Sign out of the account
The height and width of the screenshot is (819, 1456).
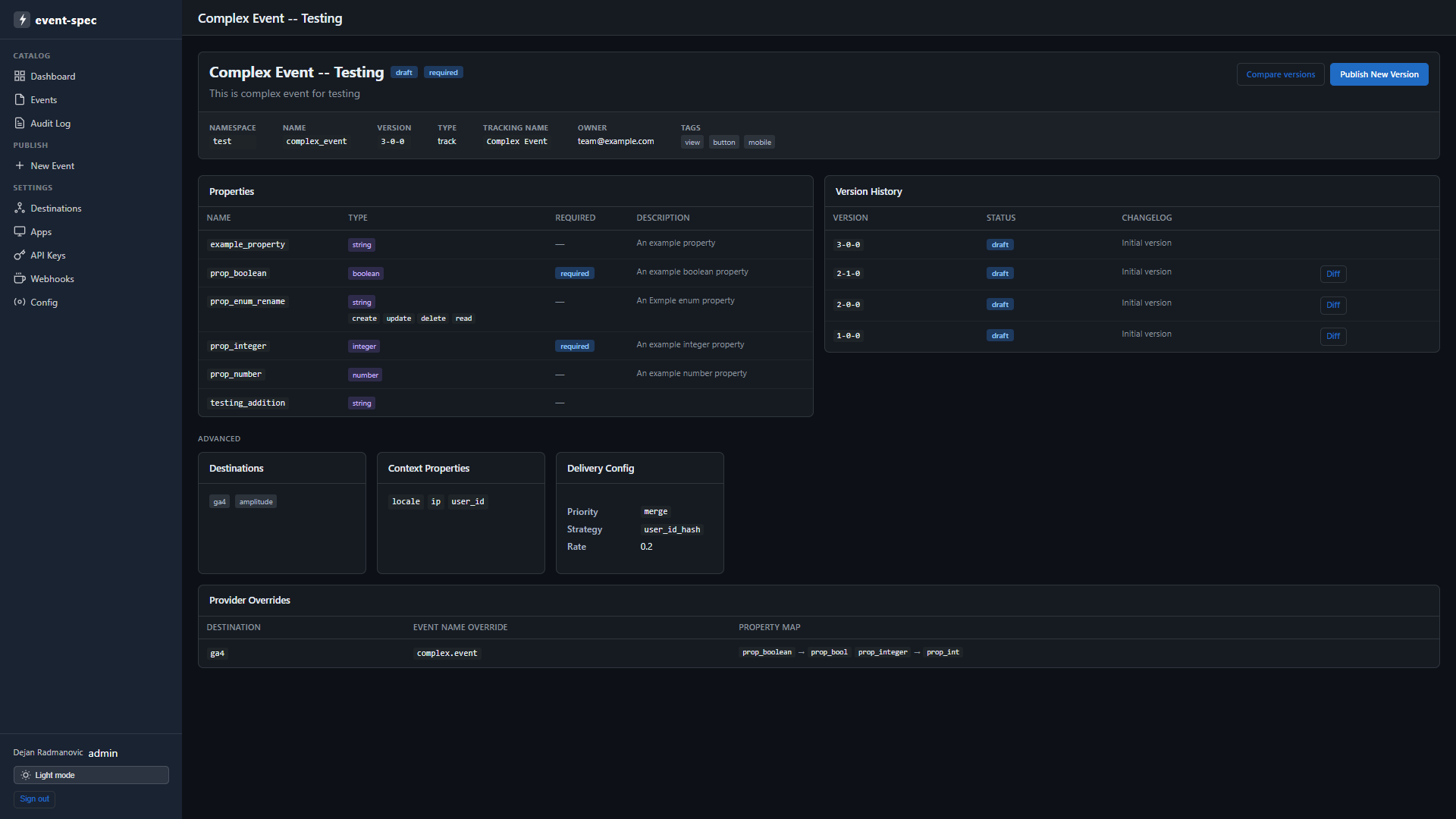point(34,799)
